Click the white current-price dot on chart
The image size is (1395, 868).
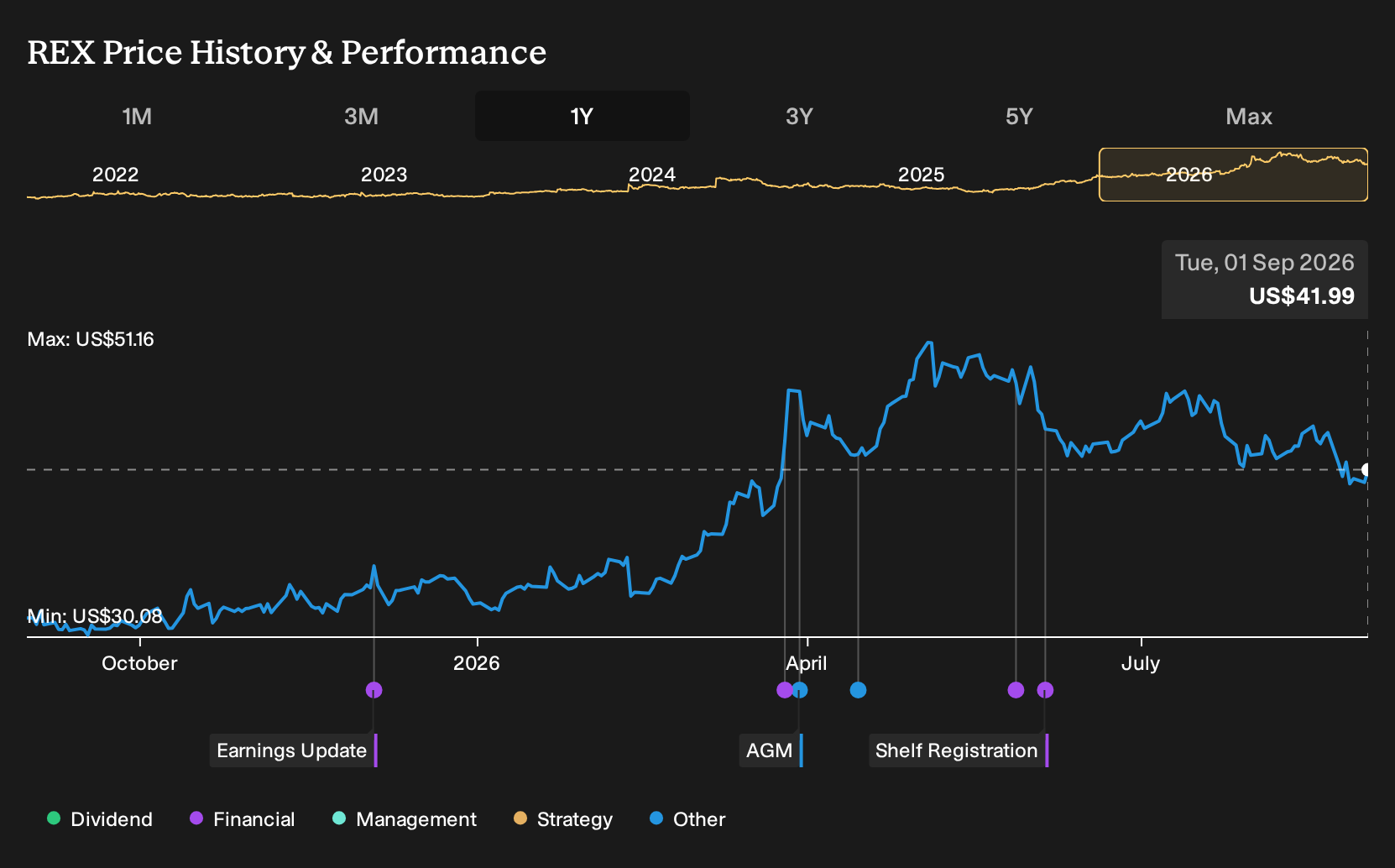(x=1366, y=470)
